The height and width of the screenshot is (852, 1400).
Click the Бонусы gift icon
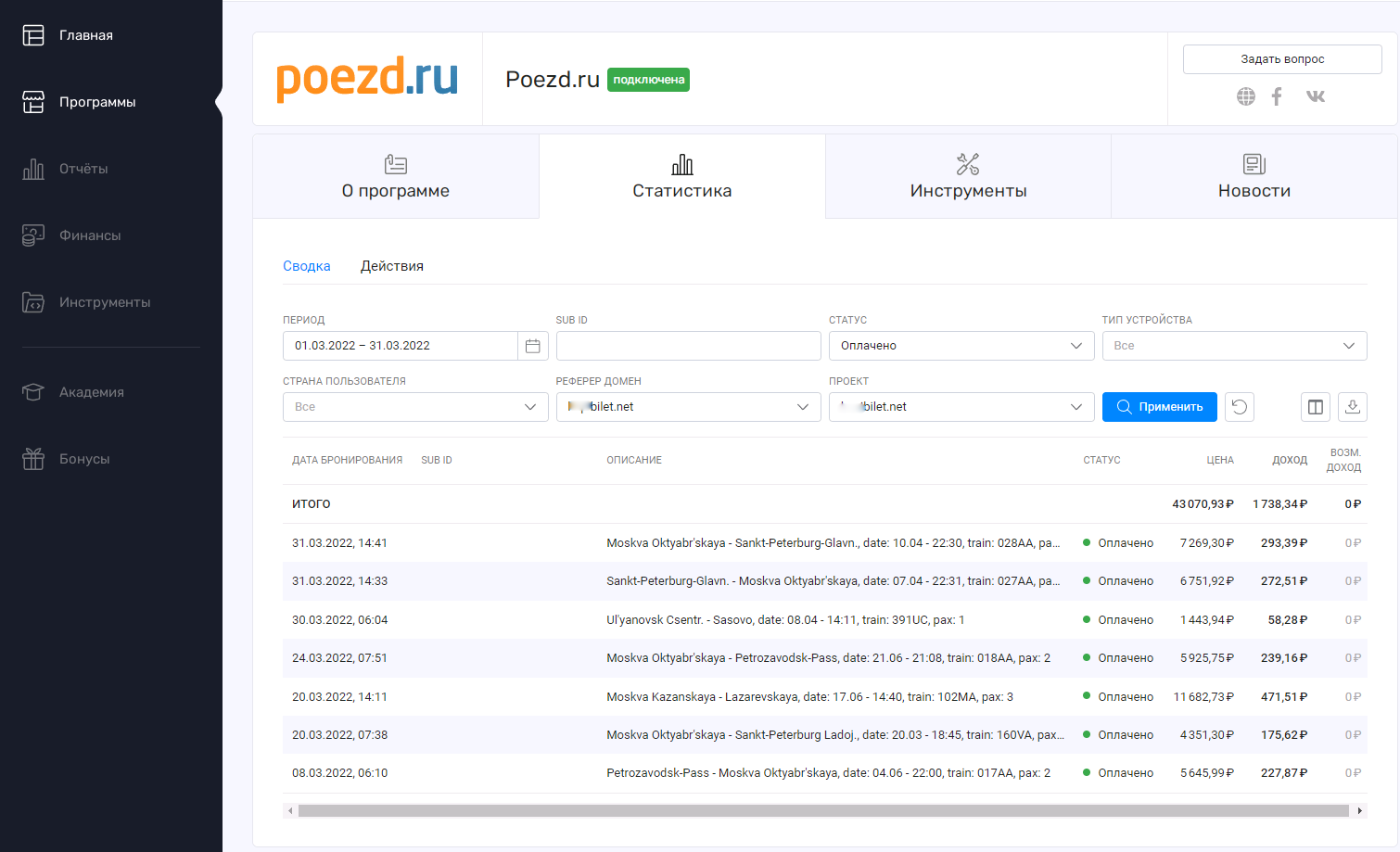(33, 459)
